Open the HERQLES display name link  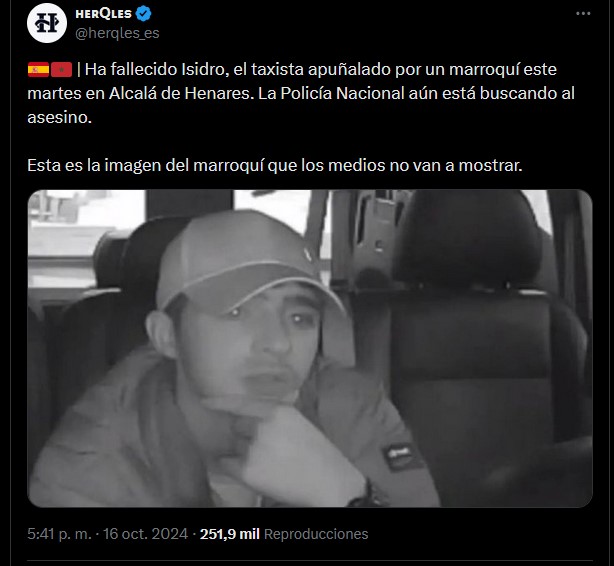[103, 14]
